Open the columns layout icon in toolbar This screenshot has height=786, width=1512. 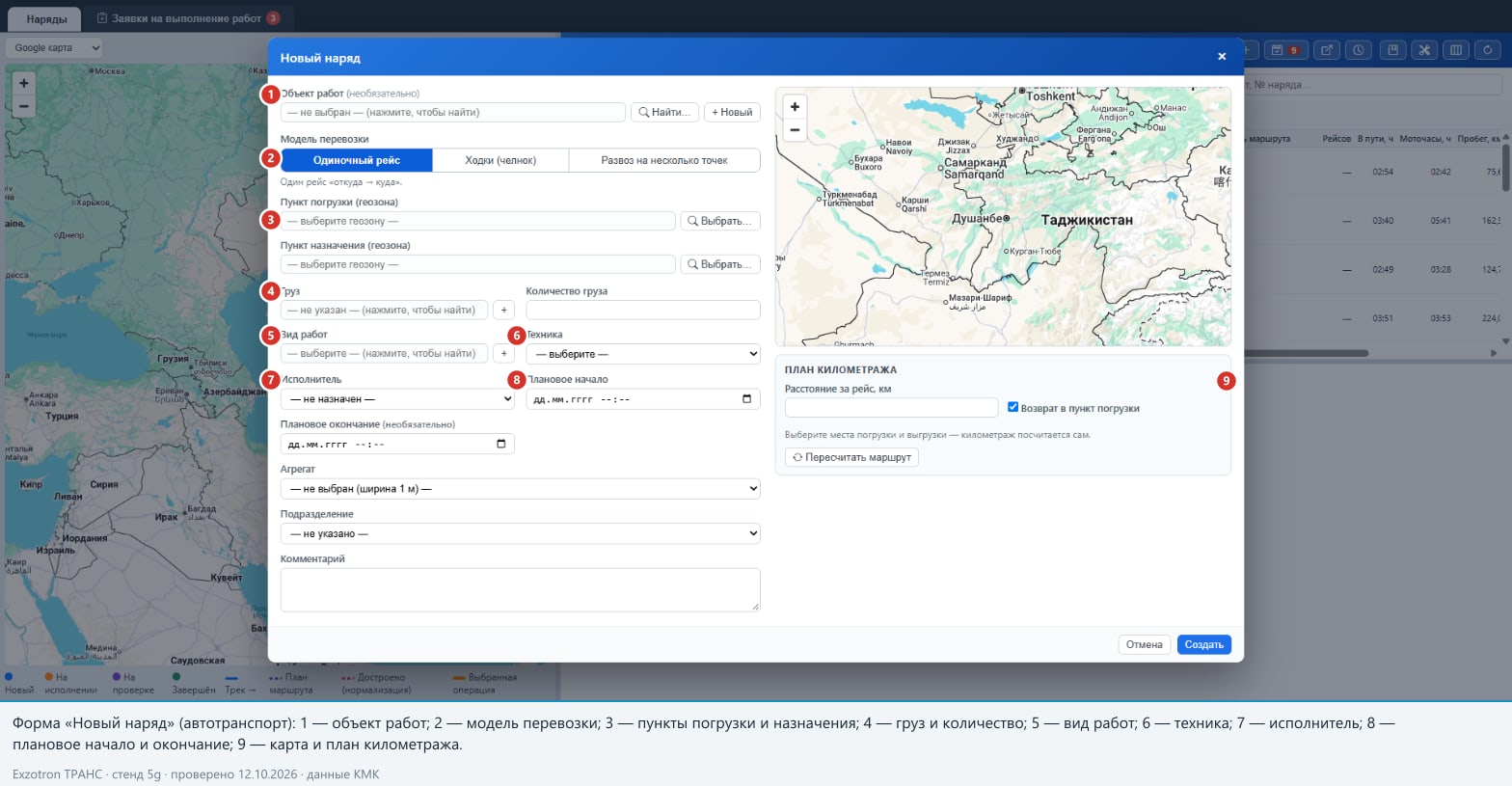click(x=1456, y=50)
